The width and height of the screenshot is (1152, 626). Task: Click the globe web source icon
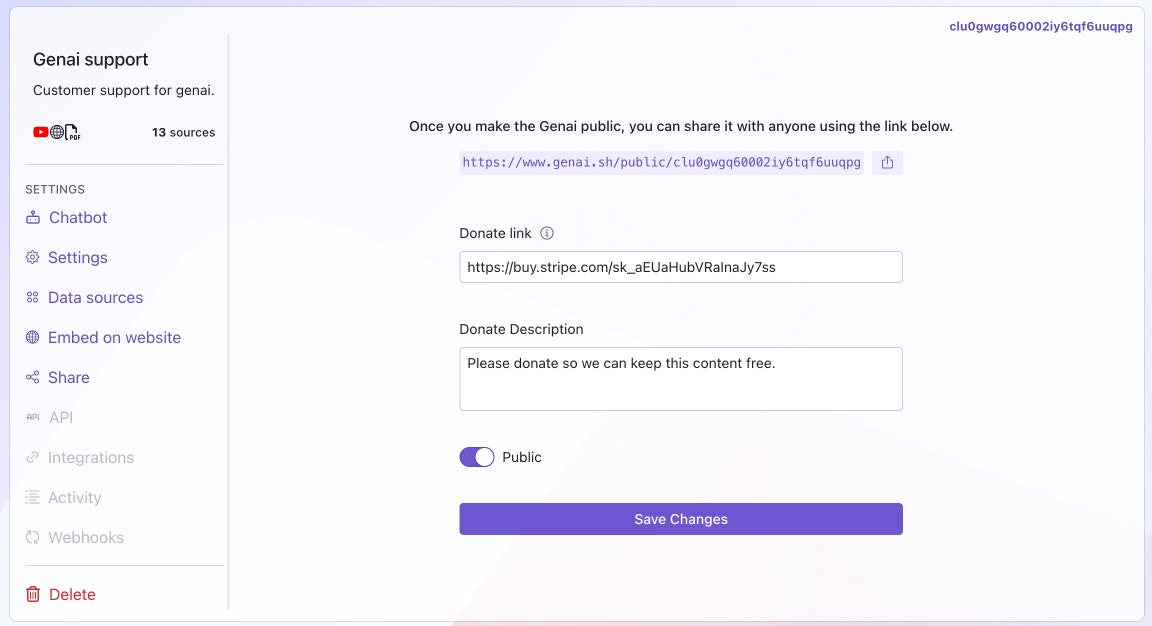coord(57,132)
